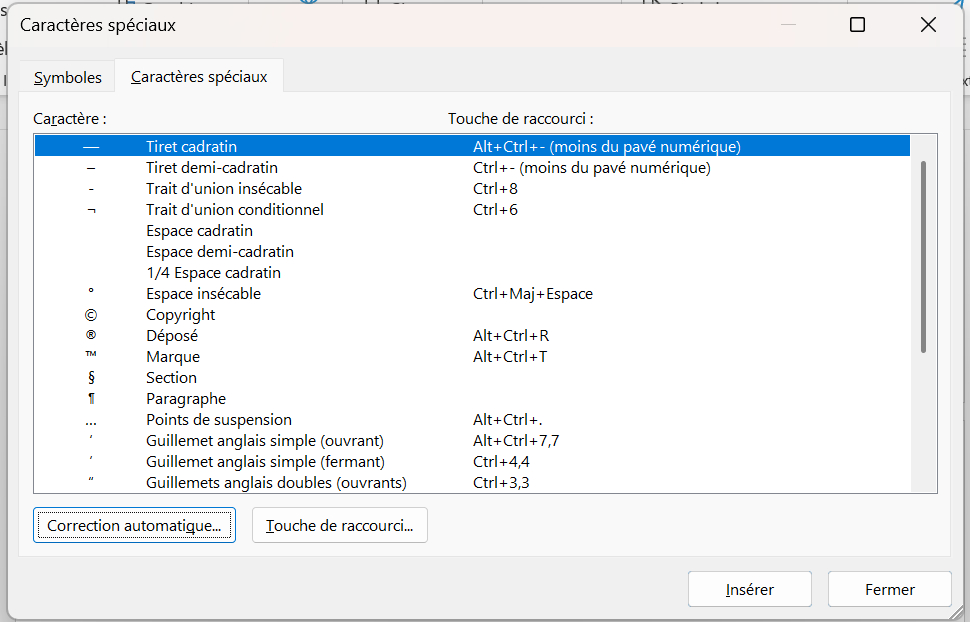Viewport: 970px width, 622px height.
Task: Maximize the Caractères spéciaux dialog window
Action: (857, 26)
